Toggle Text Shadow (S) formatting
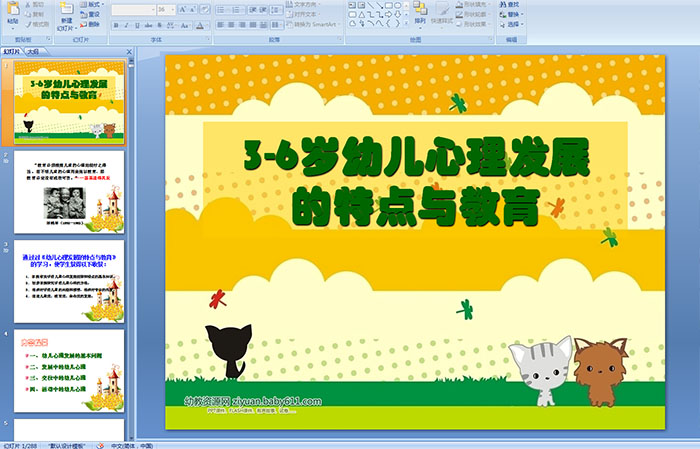Viewport: 700px width, 449px height. click(160, 25)
